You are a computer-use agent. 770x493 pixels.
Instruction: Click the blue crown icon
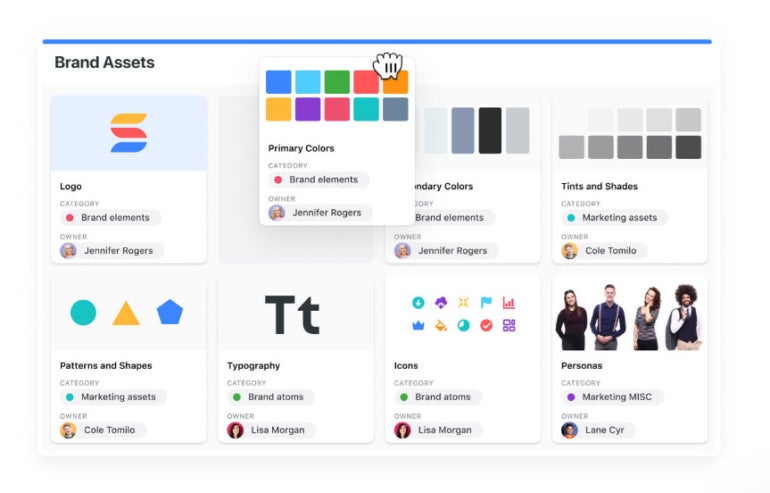click(417, 325)
